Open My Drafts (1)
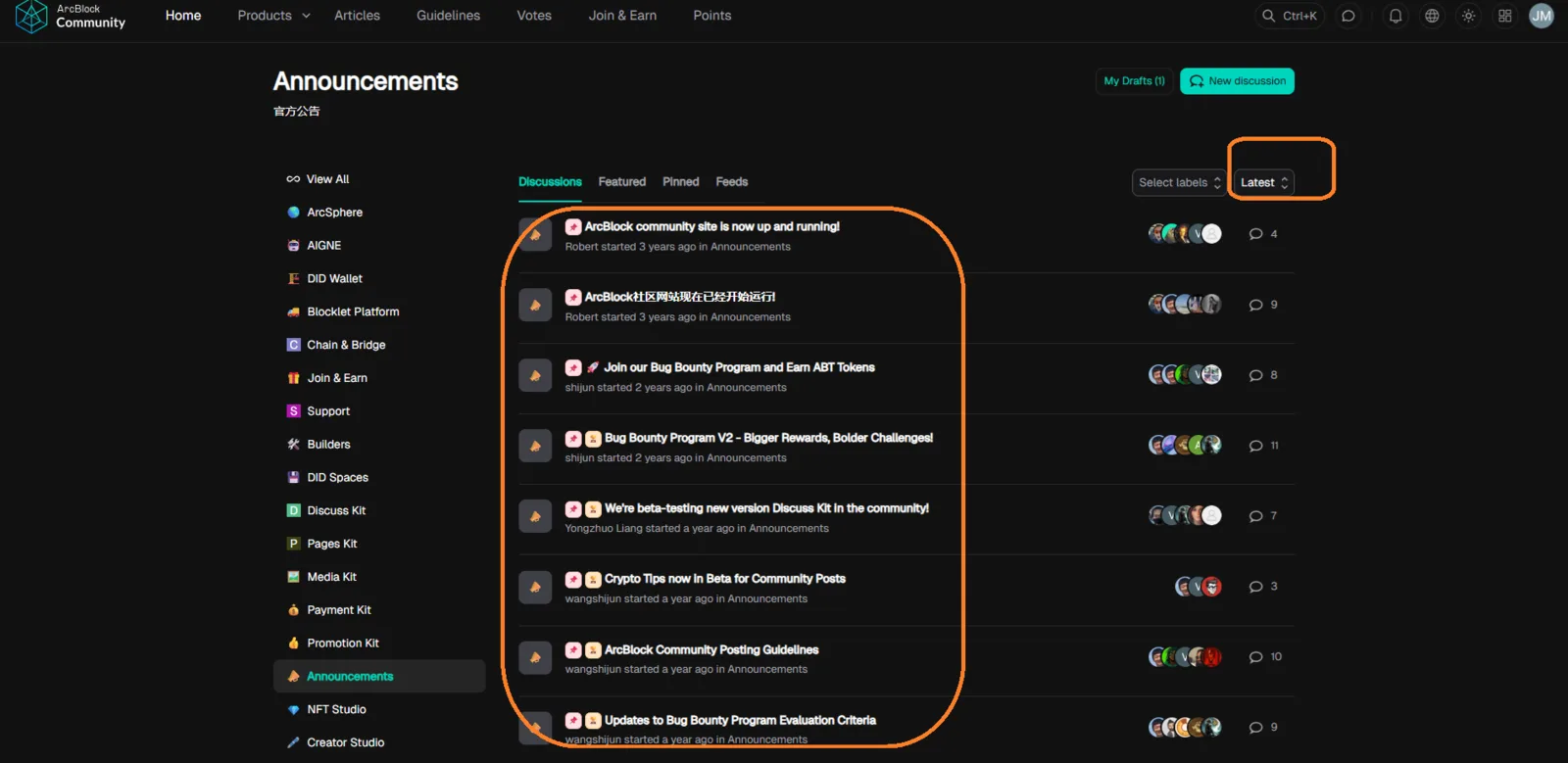 click(x=1134, y=81)
